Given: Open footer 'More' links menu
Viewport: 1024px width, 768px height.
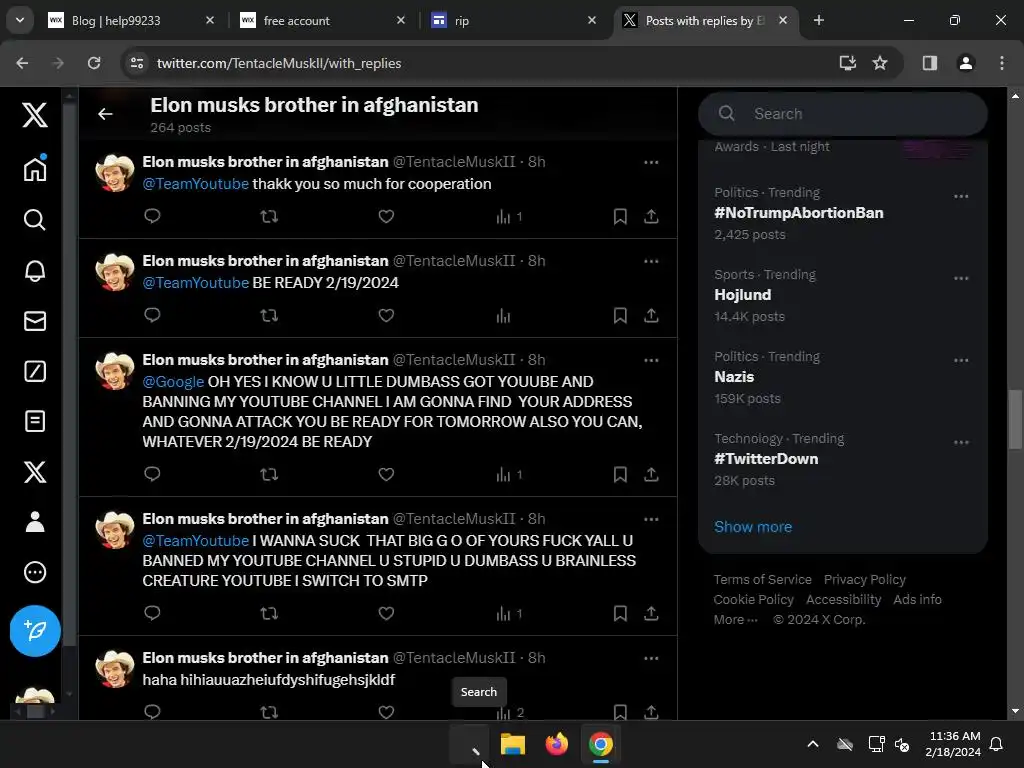Looking at the screenshot, I should tap(735, 619).
